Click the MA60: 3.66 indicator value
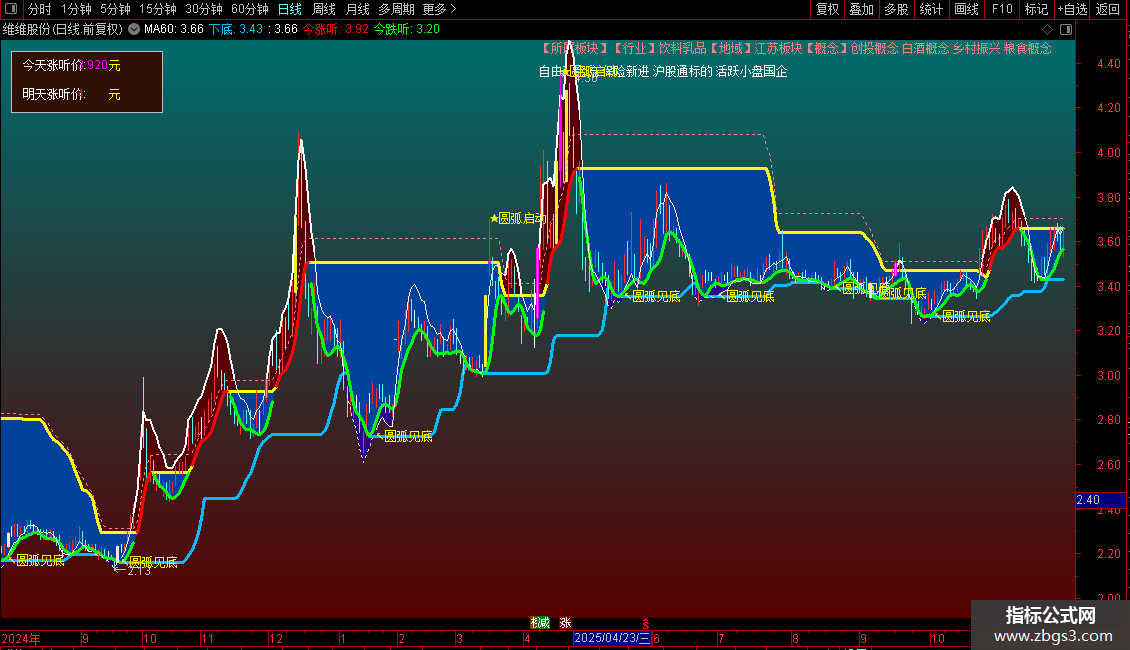This screenshot has height=650, width=1130. (x=174, y=30)
